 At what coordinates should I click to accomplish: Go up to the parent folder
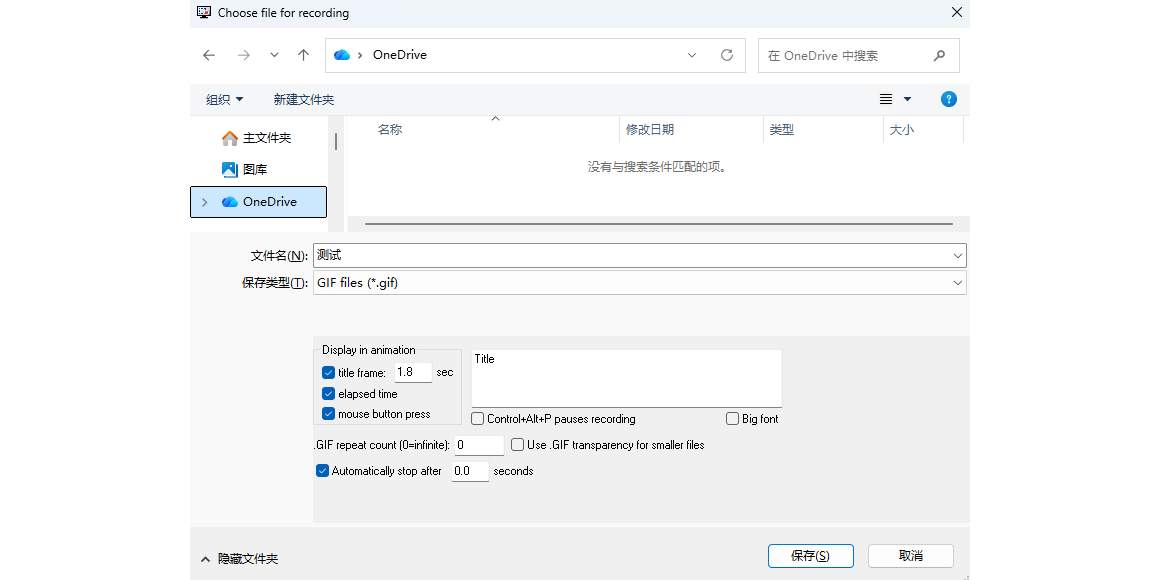coord(304,55)
